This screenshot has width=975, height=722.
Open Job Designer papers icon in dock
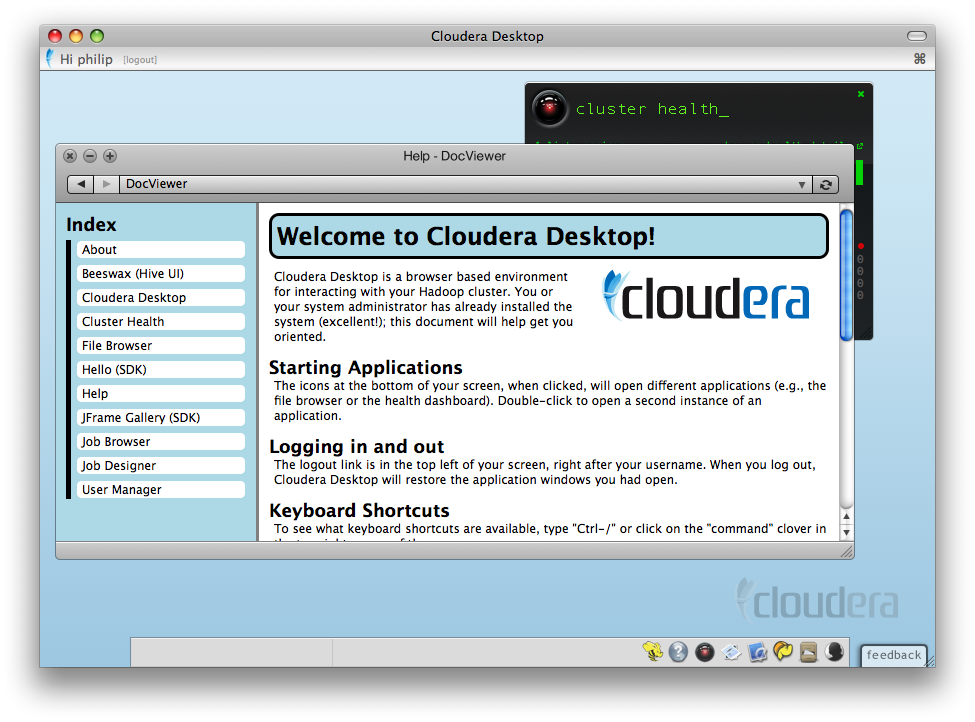coord(731,652)
